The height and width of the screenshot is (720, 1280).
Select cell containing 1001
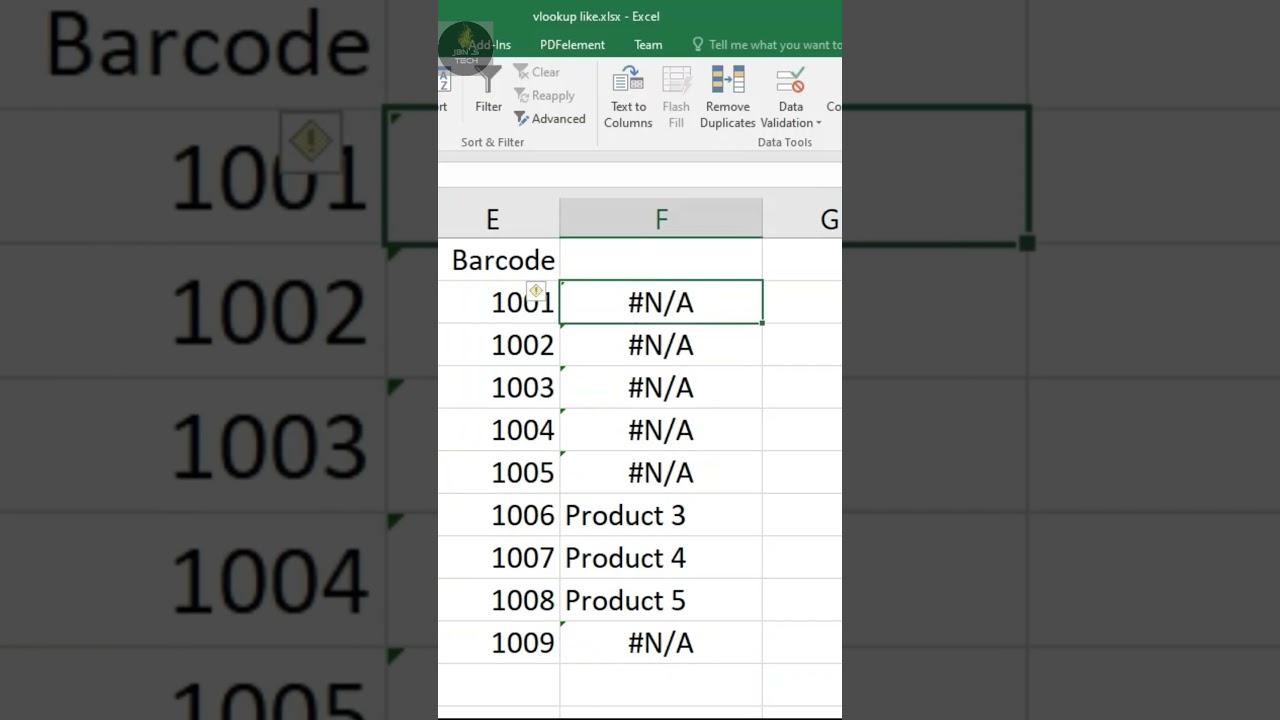click(x=498, y=302)
